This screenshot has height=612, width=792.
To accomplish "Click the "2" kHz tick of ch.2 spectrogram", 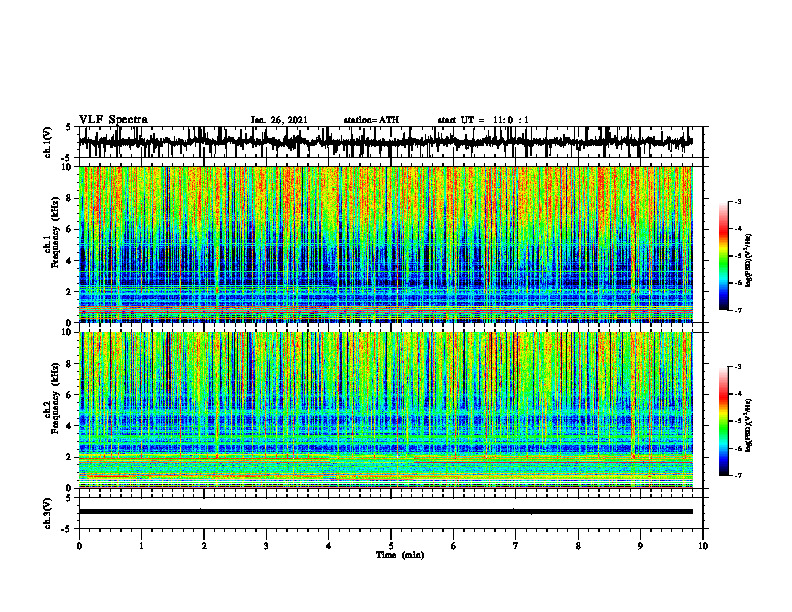I will pos(70,457).
